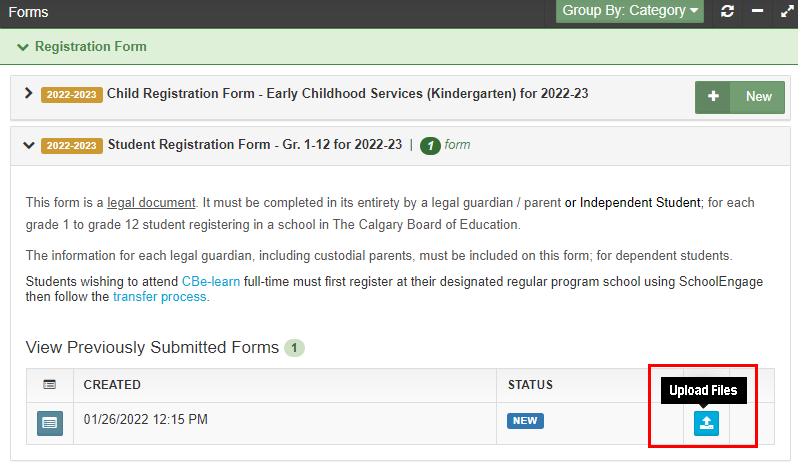Click the minimize panel dash icon
The width and height of the screenshot is (798, 470).
[757, 11]
